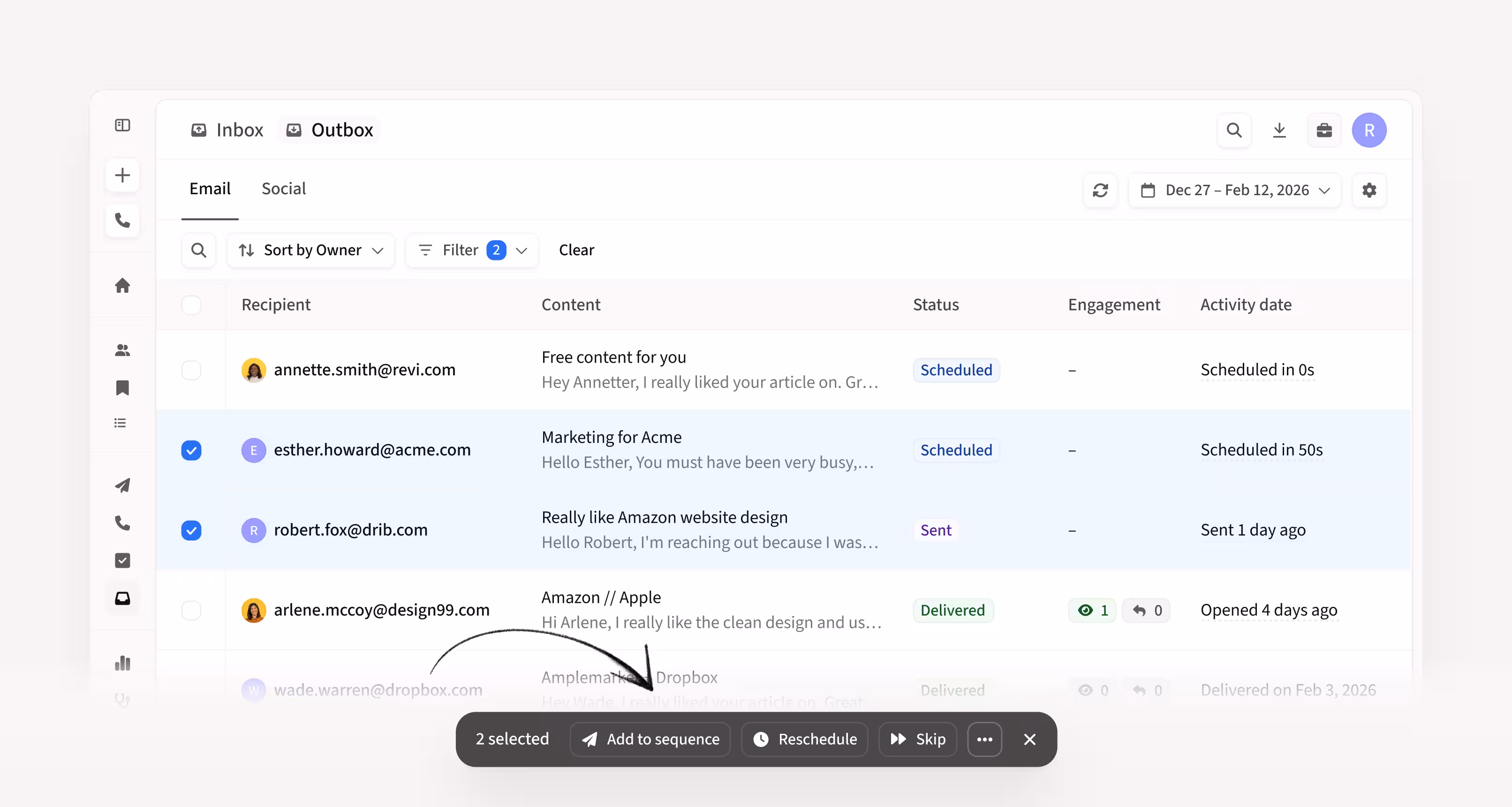Open the Filter dropdown
Viewport: 1512px width, 807px height.
point(472,250)
